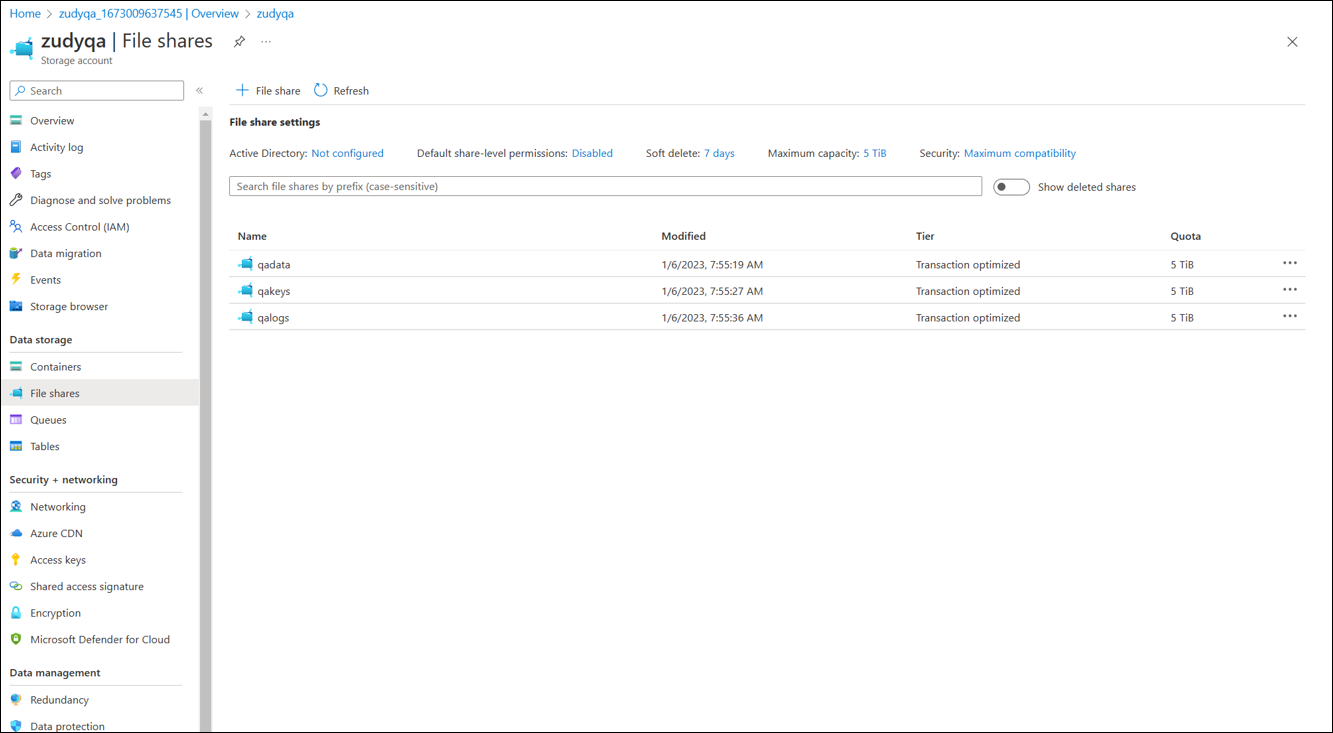The height and width of the screenshot is (733, 1333).
Task: Click the Overview sidebar icon
Action: pos(16,121)
